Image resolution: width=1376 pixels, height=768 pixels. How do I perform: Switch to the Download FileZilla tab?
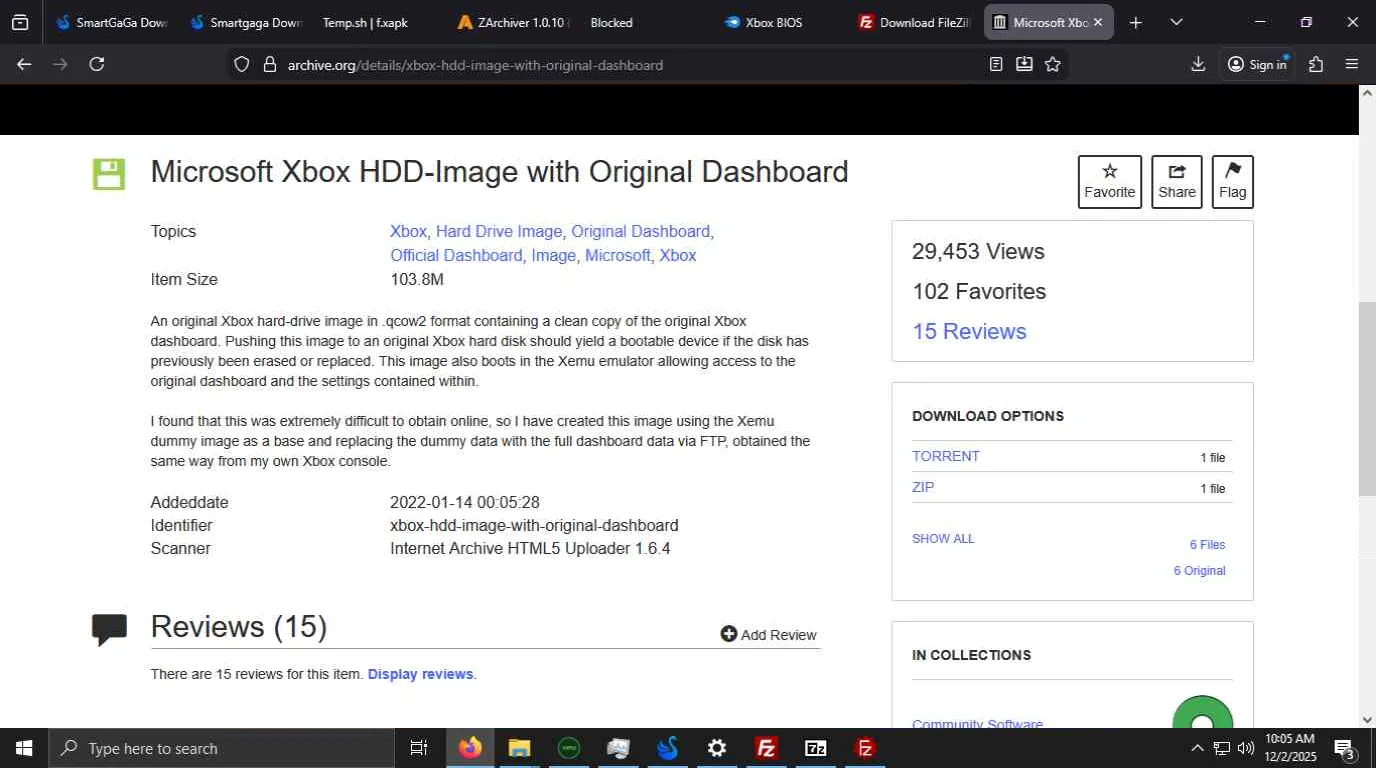coord(915,22)
